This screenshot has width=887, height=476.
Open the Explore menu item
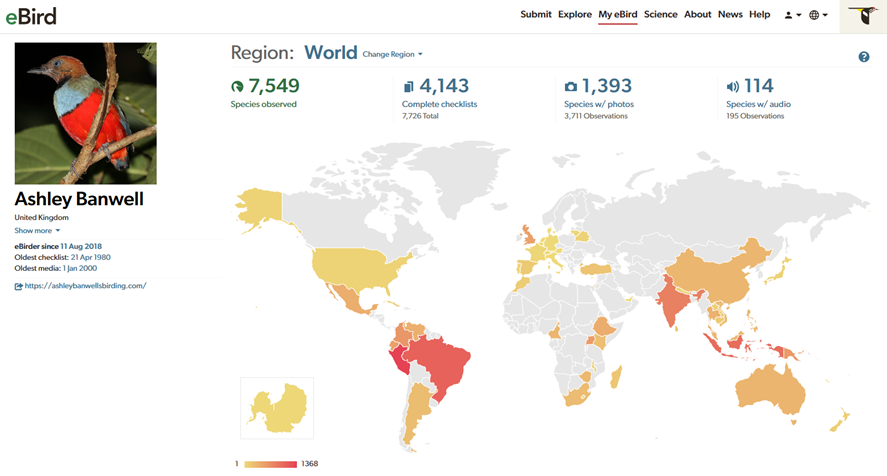(x=575, y=15)
